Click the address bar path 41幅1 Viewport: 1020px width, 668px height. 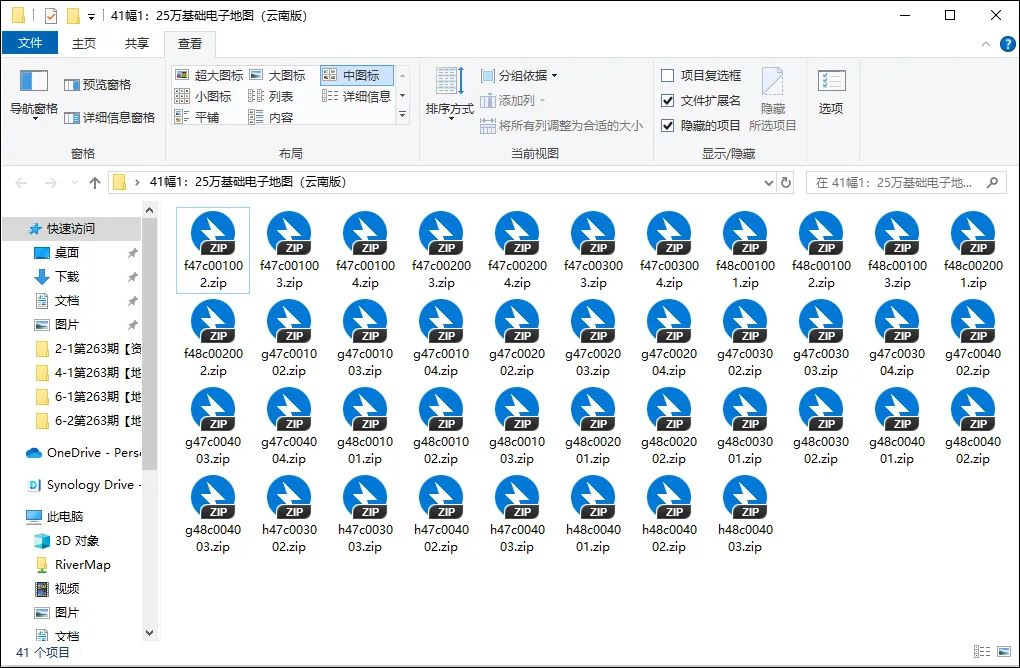tap(248, 182)
